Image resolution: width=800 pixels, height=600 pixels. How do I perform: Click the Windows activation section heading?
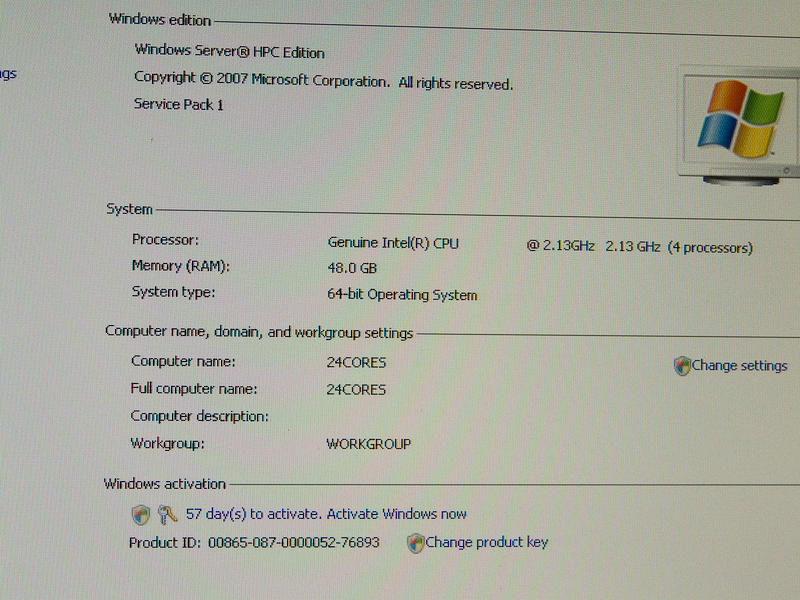click(x=165, y=484)
